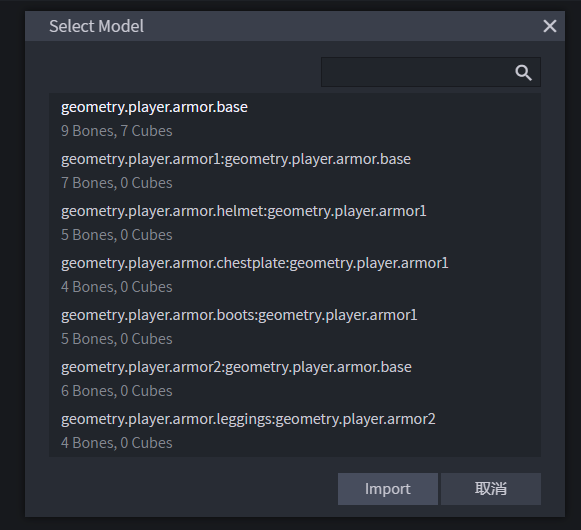The width and height of the screenshot is (581, 530).
Task: Focus the model search input field
Action: [x=431, y=72]
